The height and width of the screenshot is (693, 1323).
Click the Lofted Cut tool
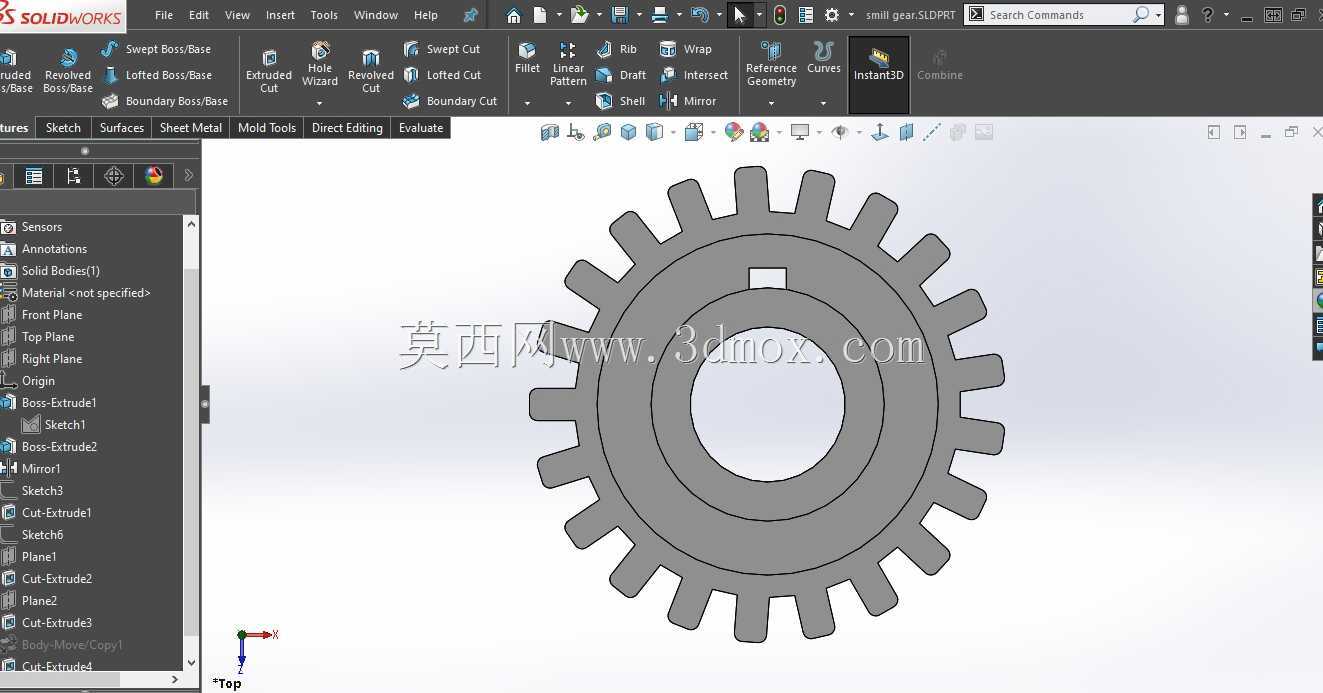click(442, 75)
